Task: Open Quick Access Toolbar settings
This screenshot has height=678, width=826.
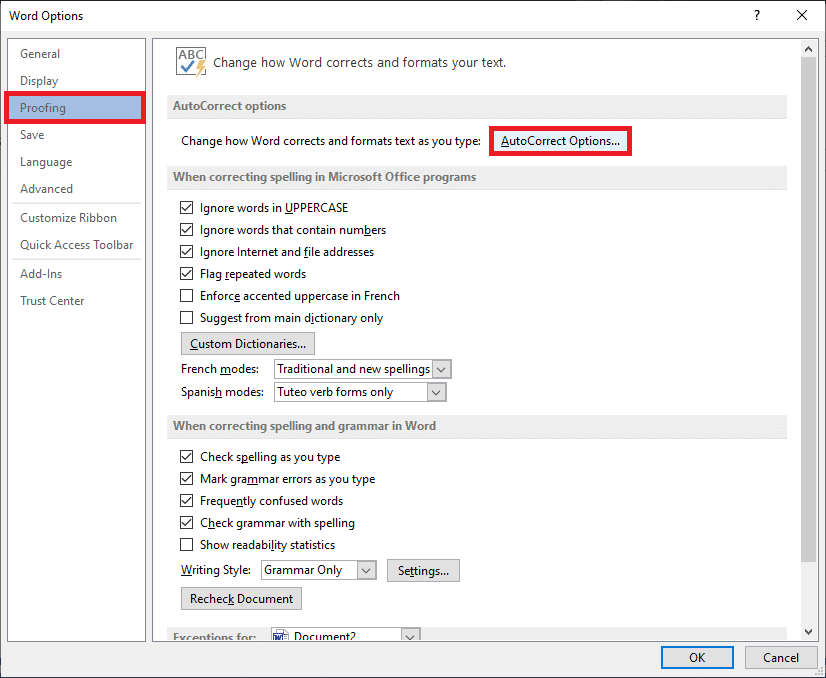Action: (76, 245)
